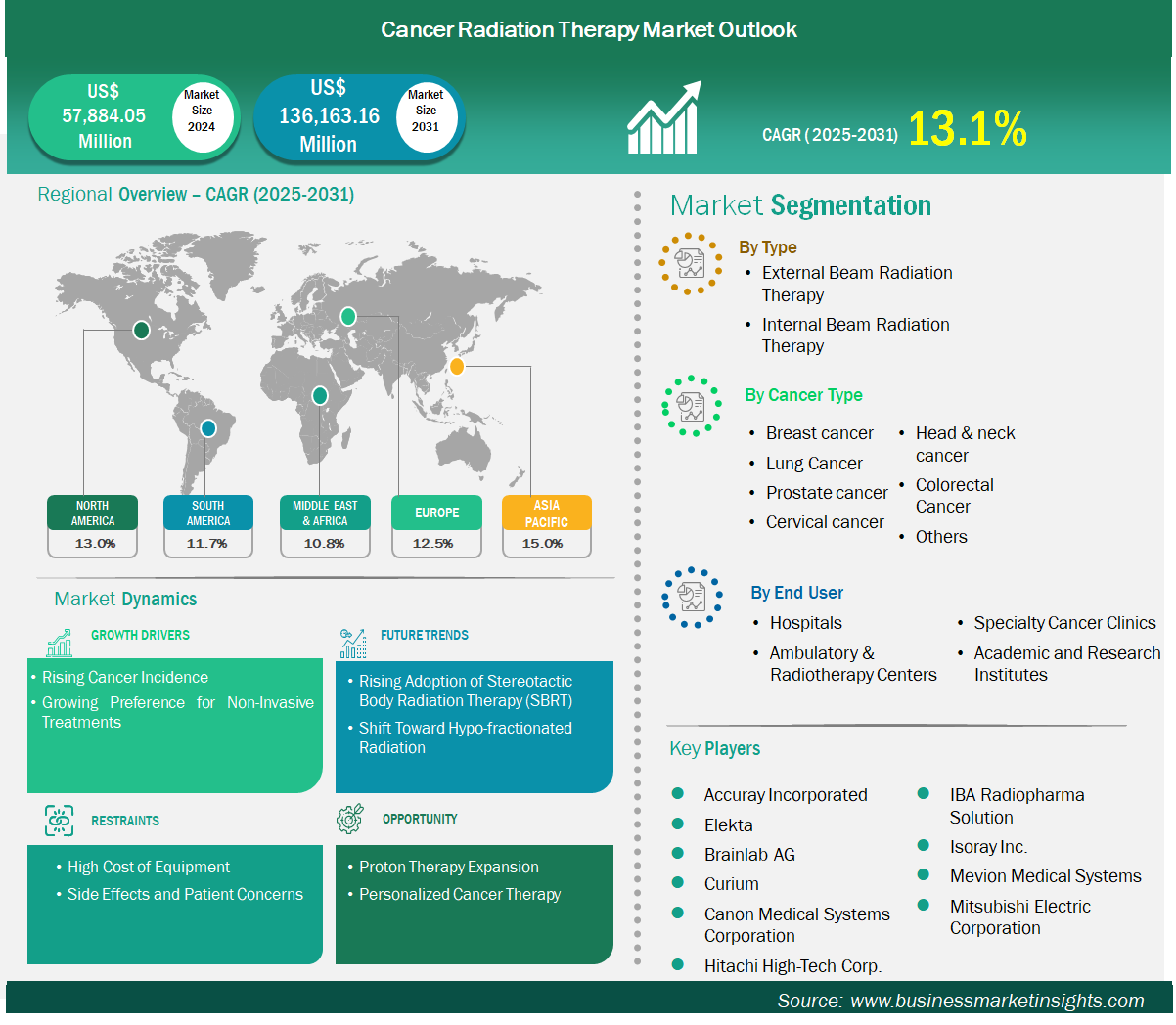Select the Middle East & Africa label
Screen dimensions: 1176x1025
tap(325, 512)
